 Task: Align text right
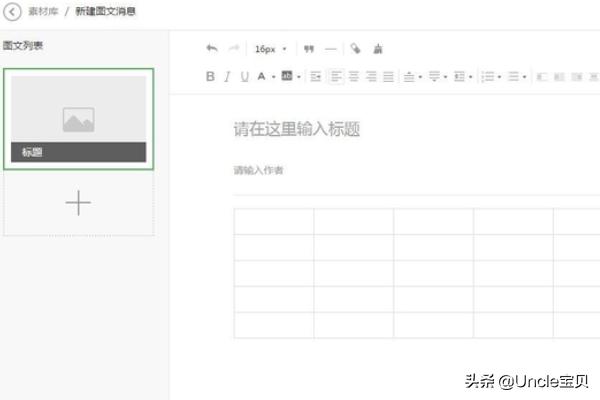371,77
